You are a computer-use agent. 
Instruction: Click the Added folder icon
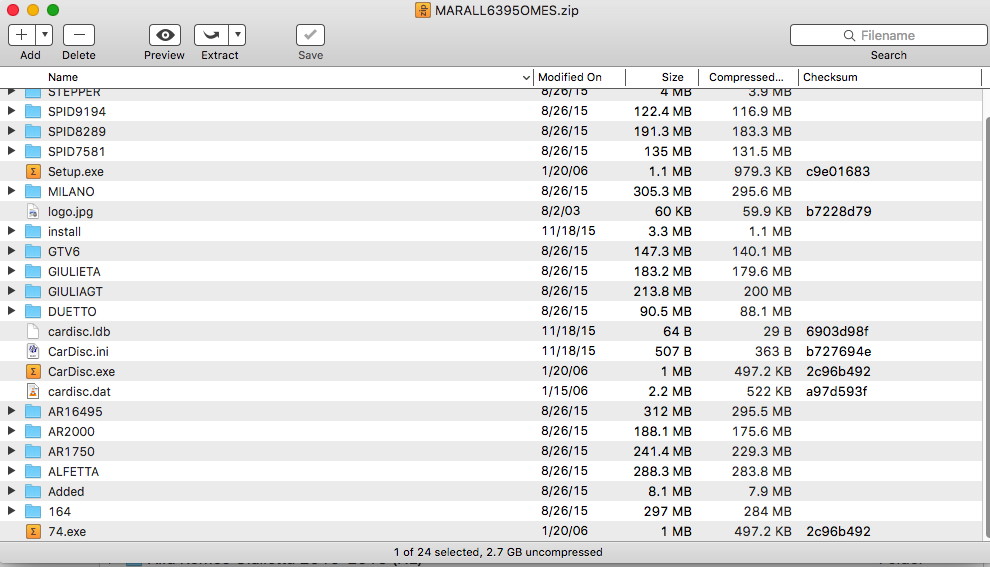33,491
